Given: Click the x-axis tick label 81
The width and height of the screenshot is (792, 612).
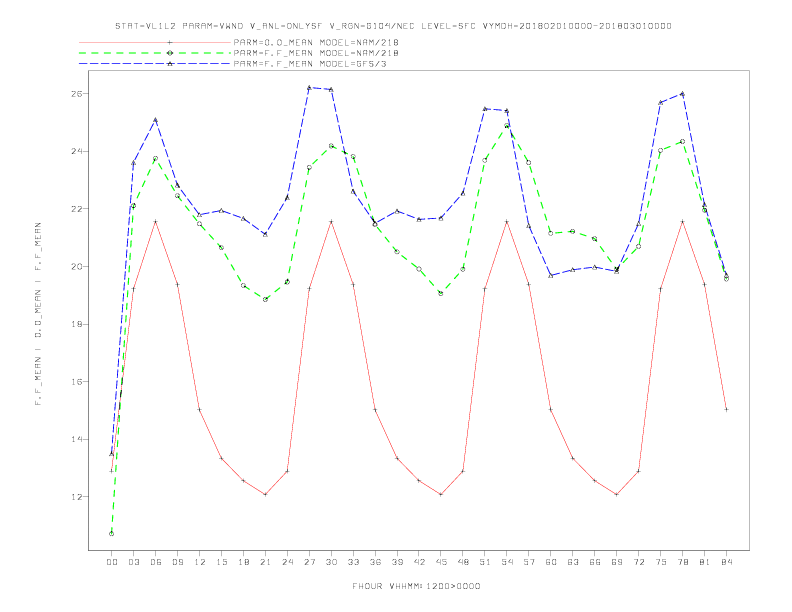Looking at the screenshot, I should click(x=705, y=562).
